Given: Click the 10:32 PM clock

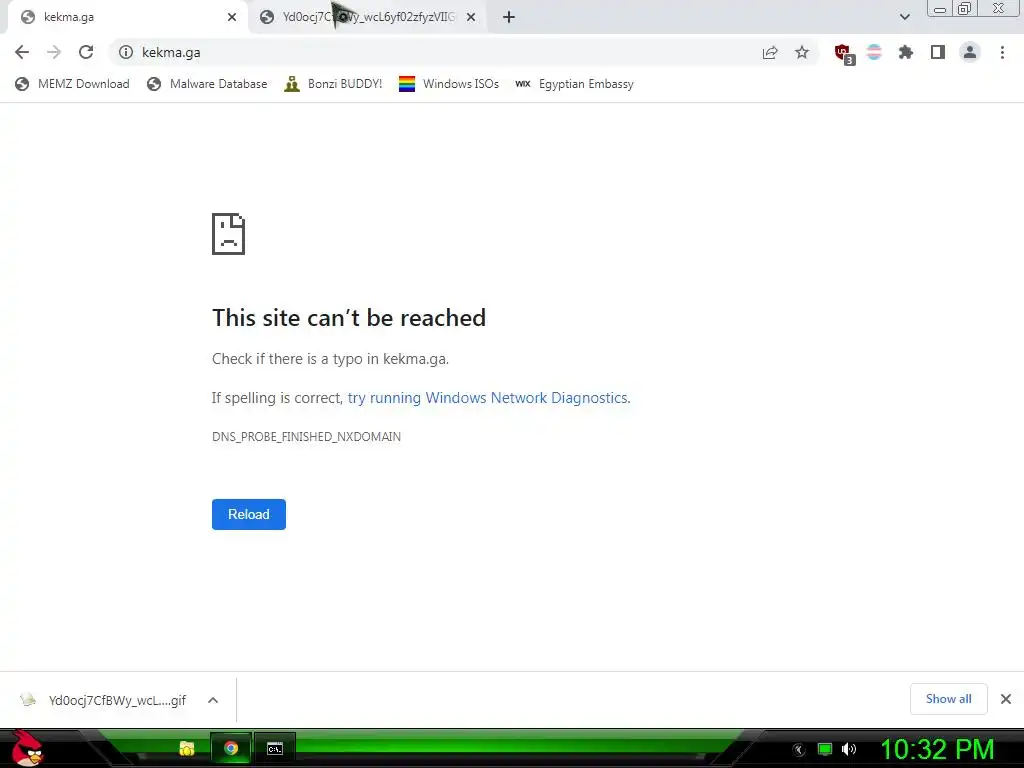Looking at the screenshot, I should tap(937, 749).
